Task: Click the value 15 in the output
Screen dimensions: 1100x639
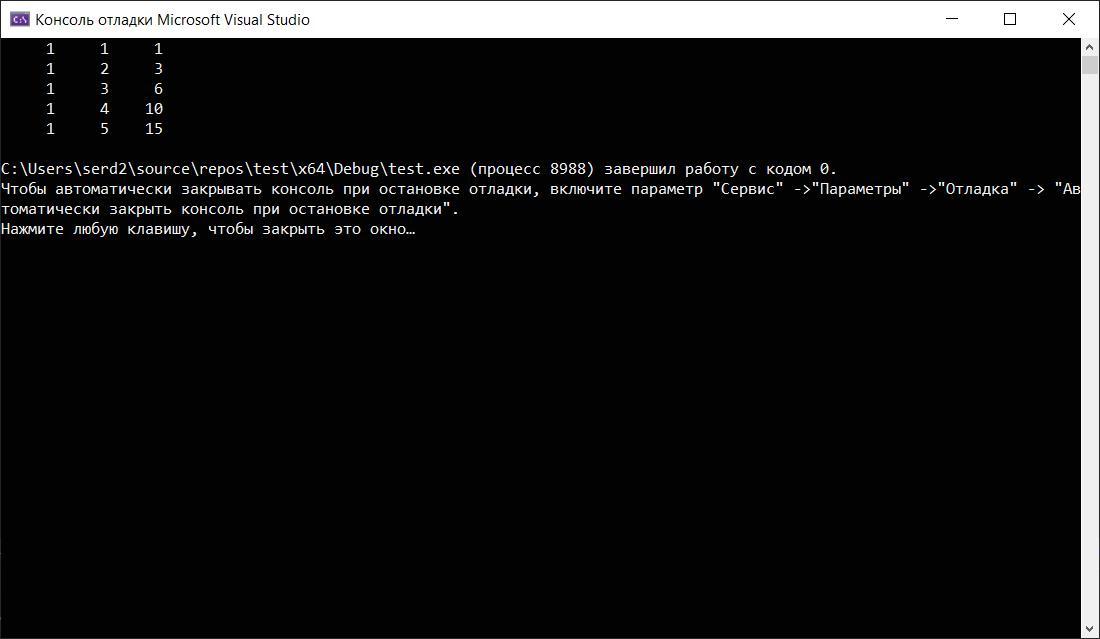Action: click(x=154, y=129)
